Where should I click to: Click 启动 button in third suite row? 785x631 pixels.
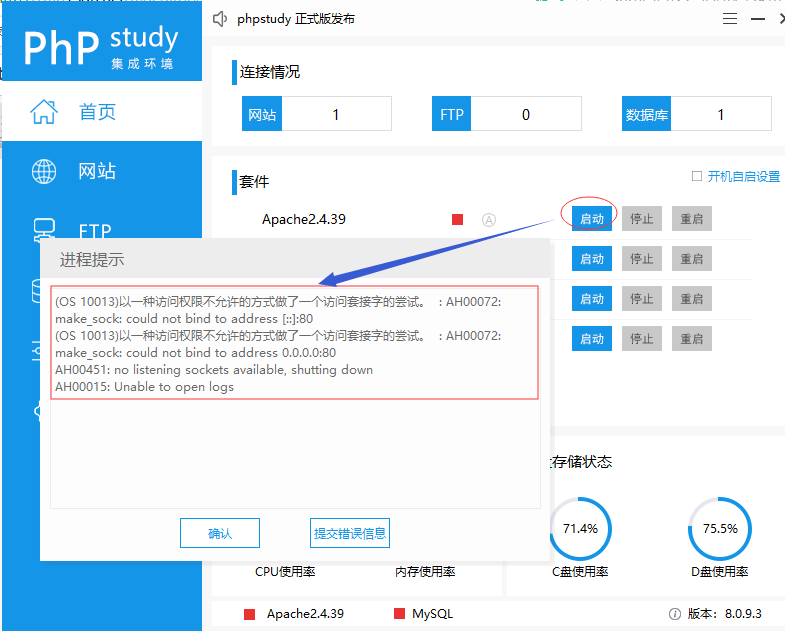coord(592,299)
